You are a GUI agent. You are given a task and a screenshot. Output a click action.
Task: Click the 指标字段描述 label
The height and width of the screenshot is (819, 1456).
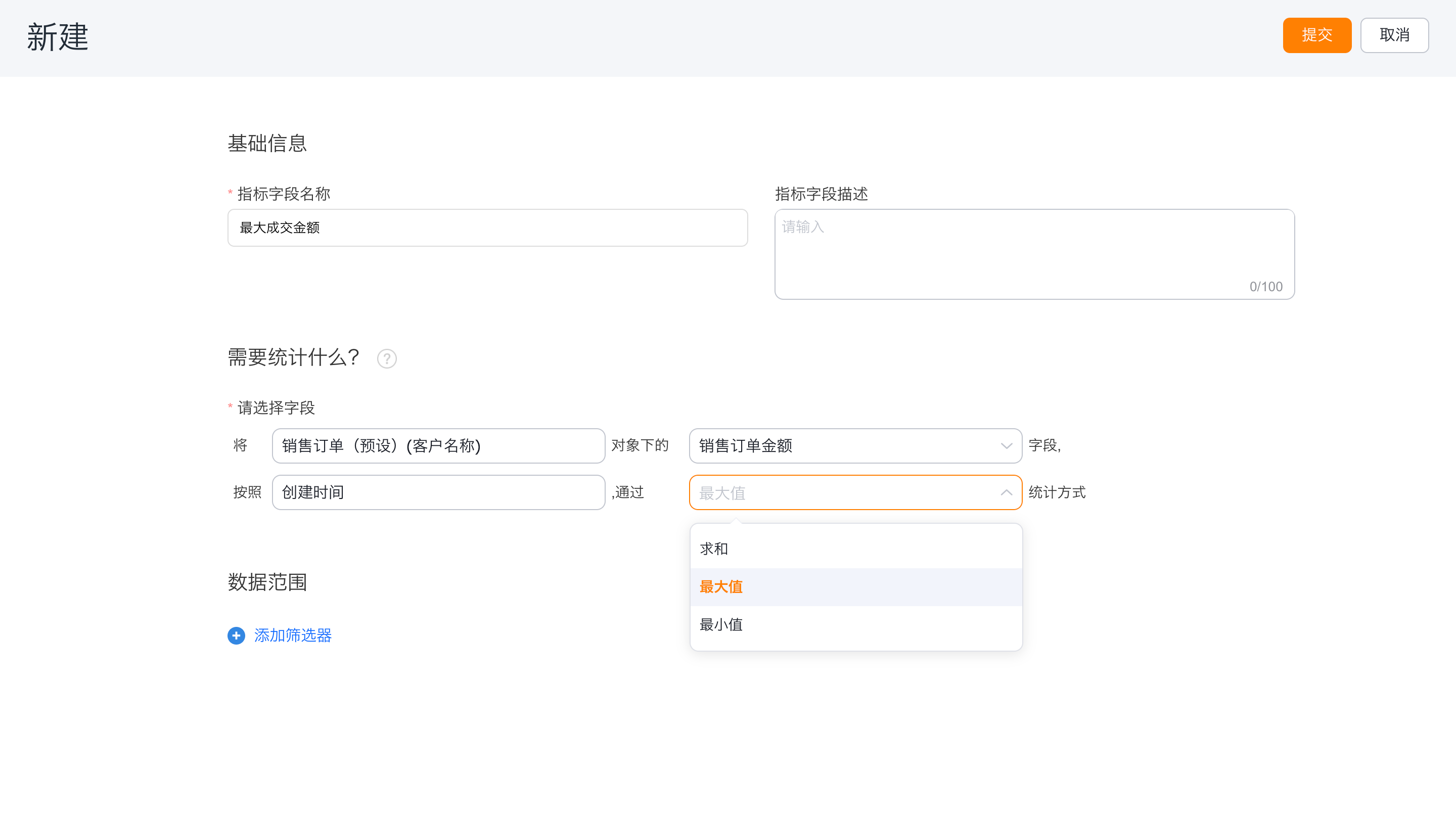821,194
